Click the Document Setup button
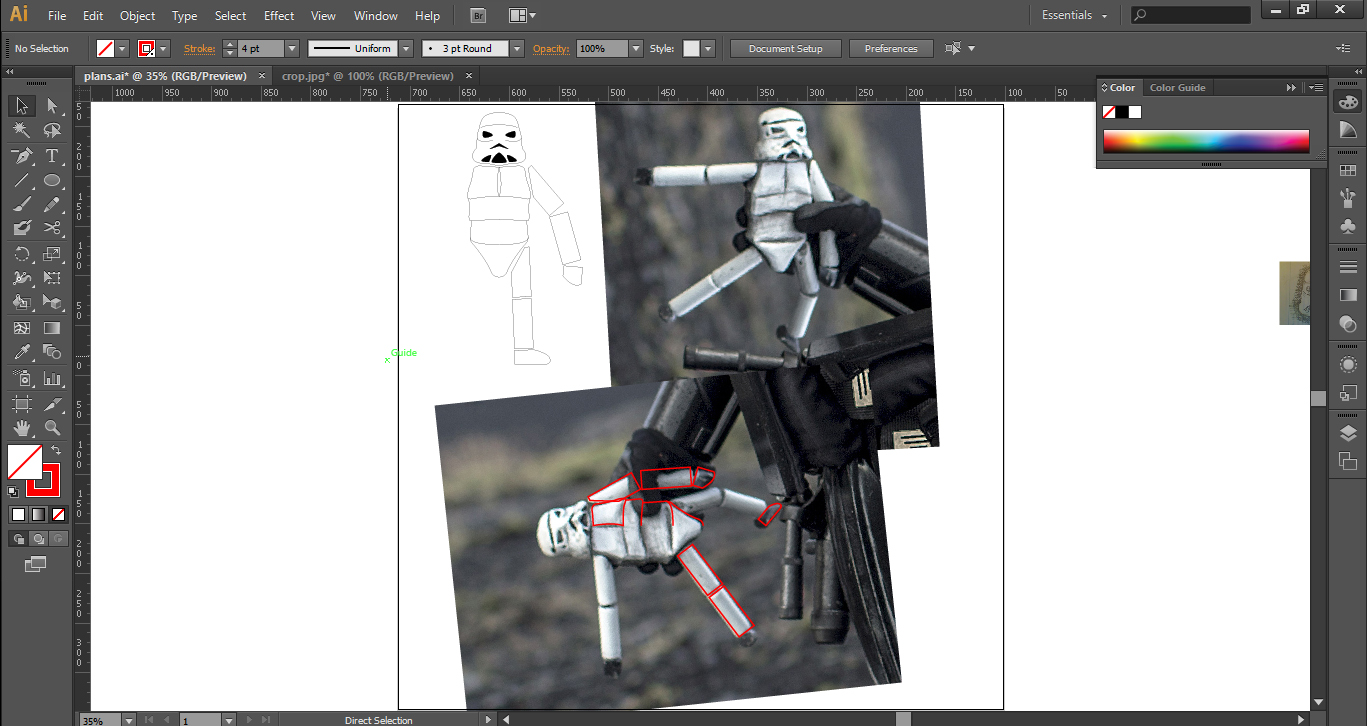This screenshot has height=726, width=1367. [785, 48]
